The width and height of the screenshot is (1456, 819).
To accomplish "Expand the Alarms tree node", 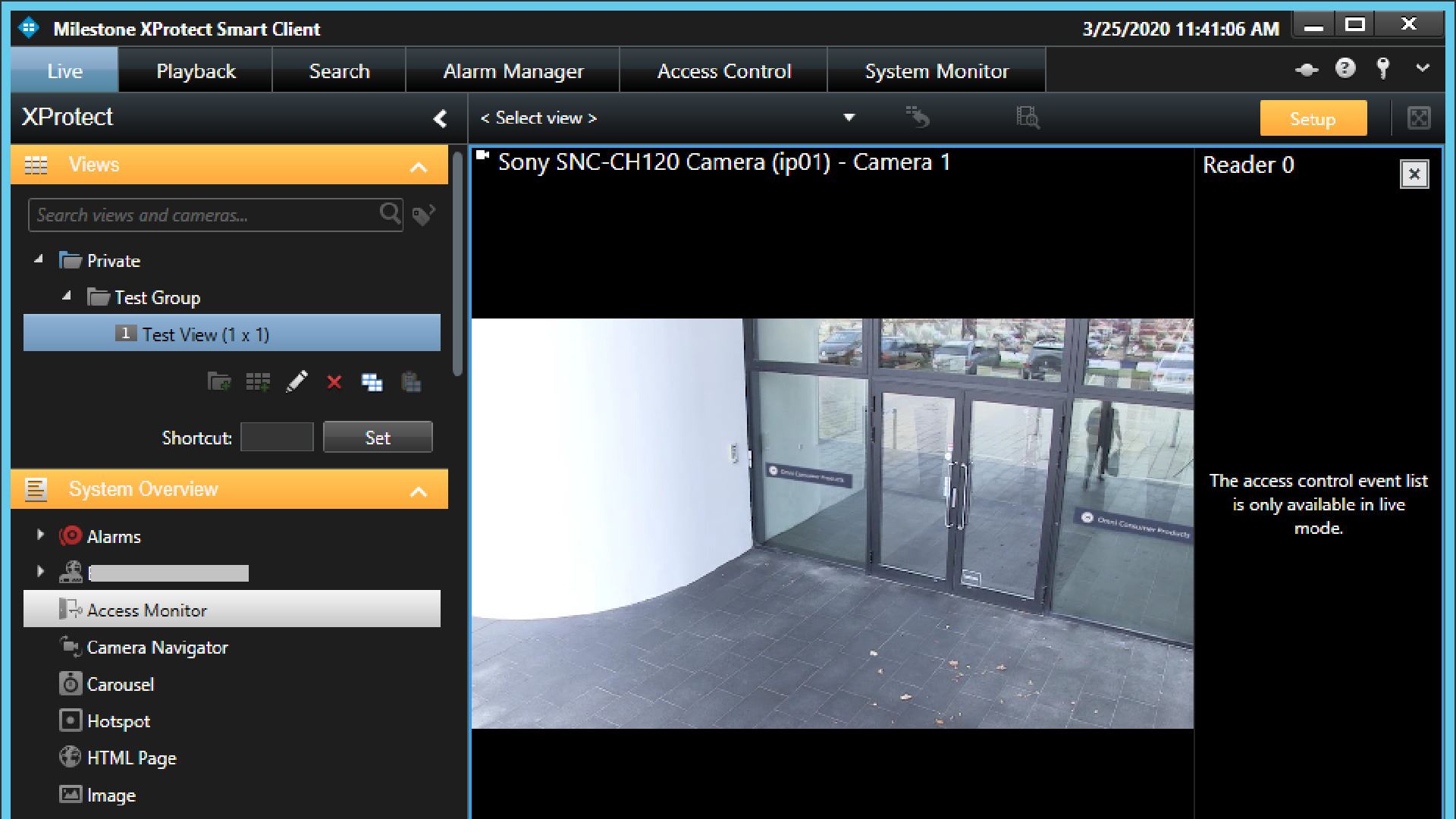I will coord(40,535).
